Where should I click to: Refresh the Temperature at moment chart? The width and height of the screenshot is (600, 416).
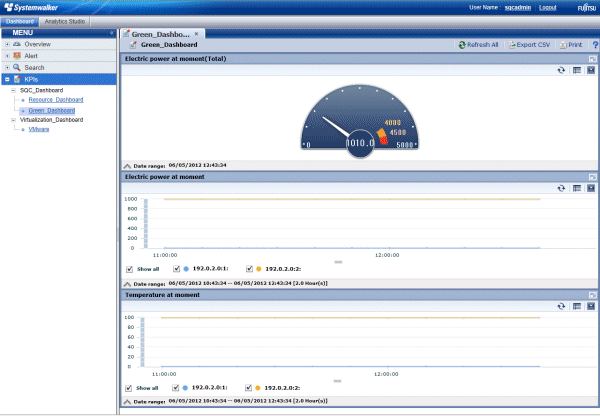point(561,307)
